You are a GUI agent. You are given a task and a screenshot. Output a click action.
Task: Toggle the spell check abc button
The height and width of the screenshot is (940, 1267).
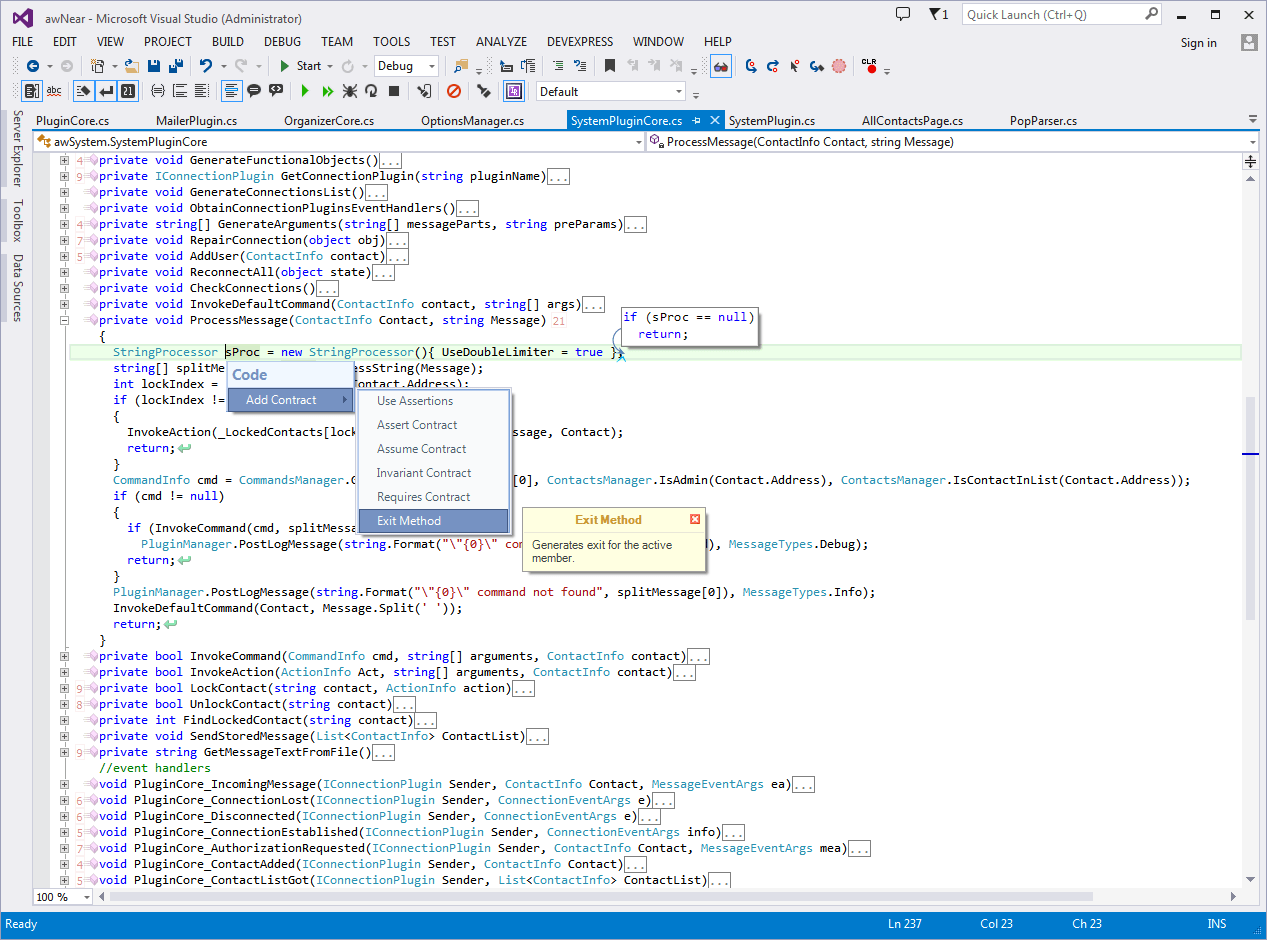click(54, 91)
